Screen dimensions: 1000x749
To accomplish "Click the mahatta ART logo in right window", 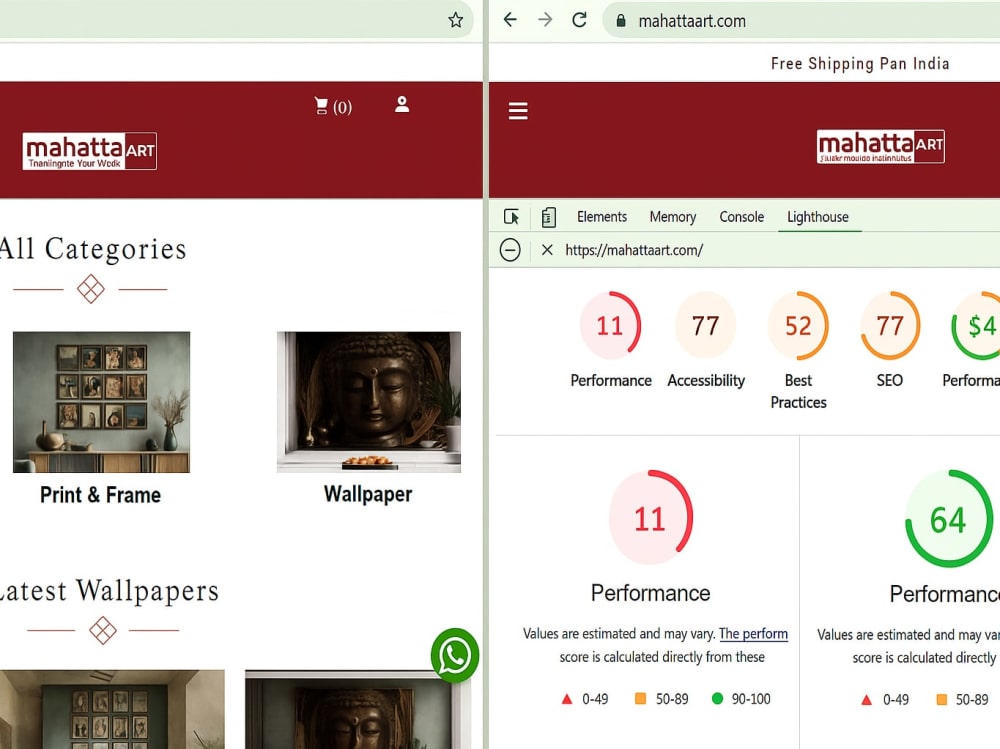I will tap(880, 147).
